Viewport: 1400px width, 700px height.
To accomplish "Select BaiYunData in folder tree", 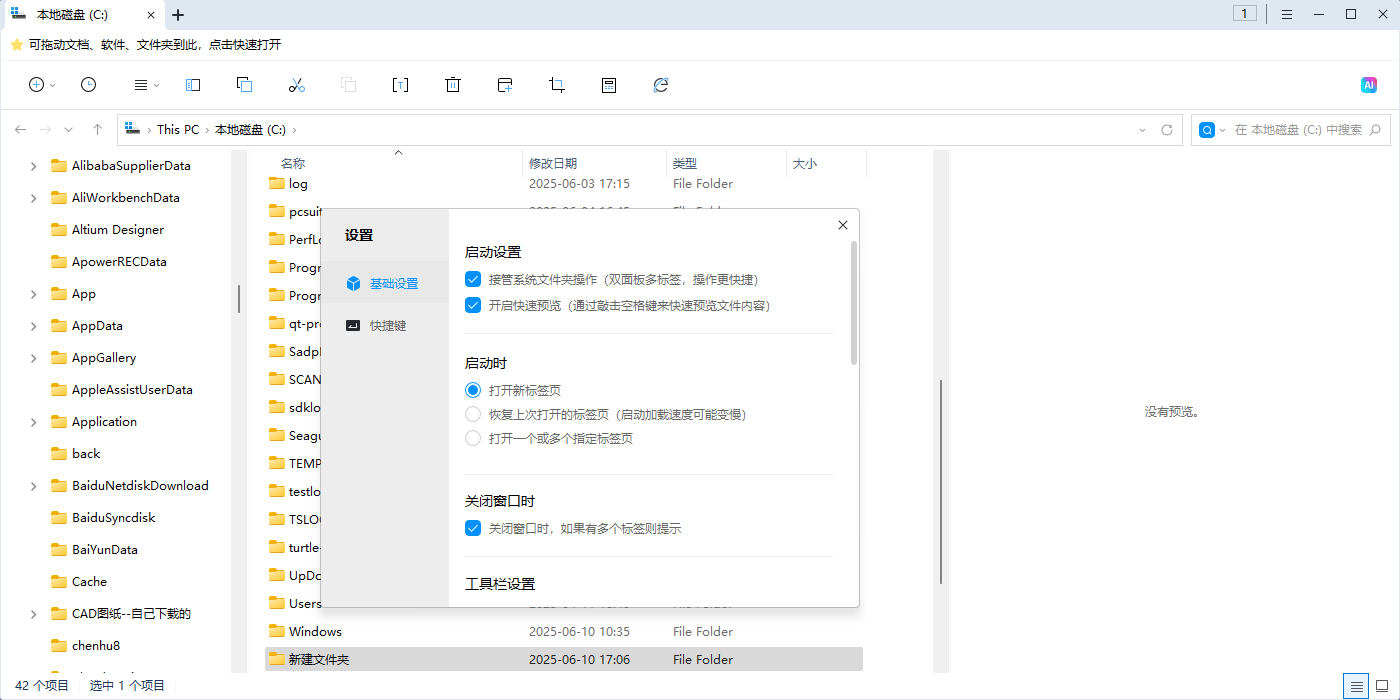I will [105, 550].
